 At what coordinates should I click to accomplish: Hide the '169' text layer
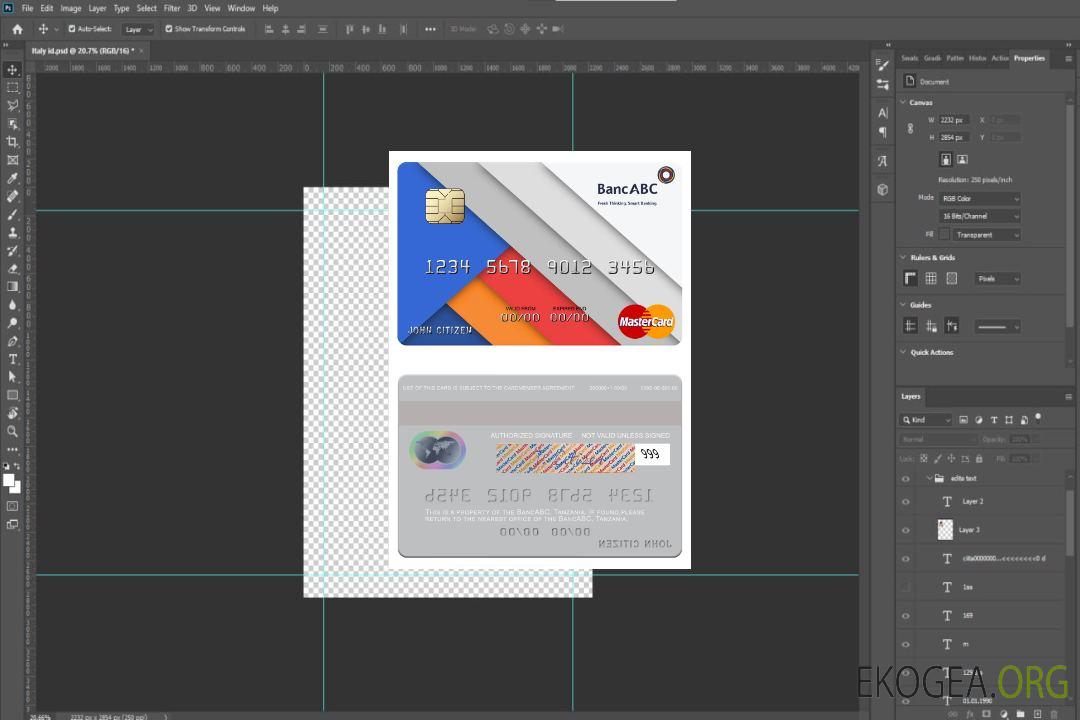[906, 616]
